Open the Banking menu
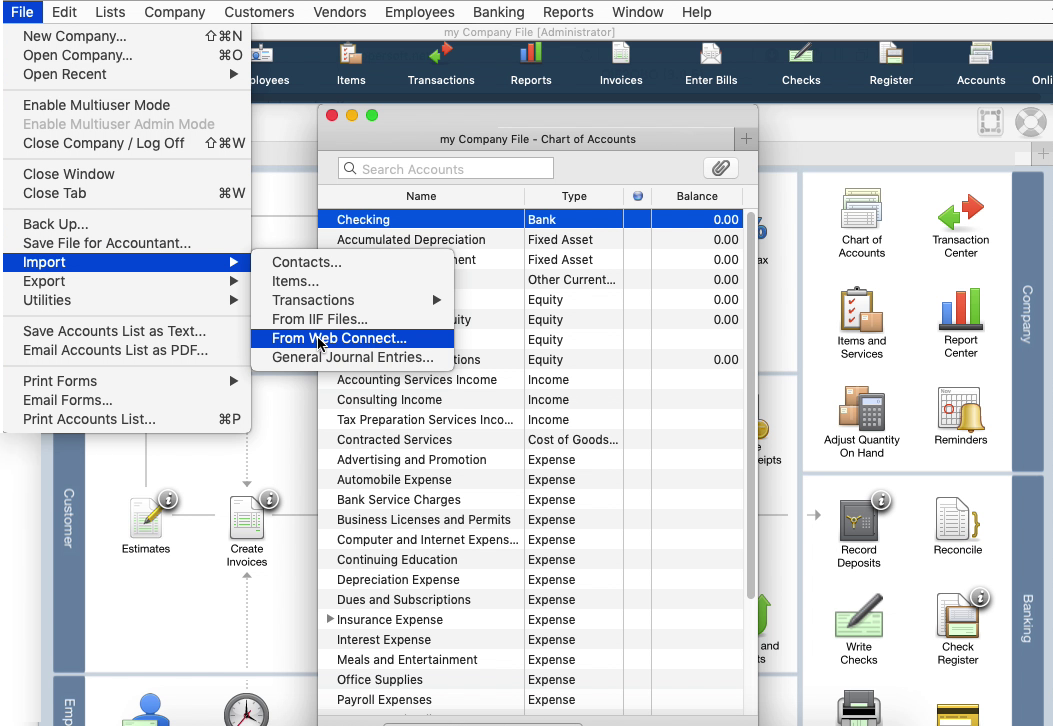Image resolution: width=1053 pixels, height=726 pixels. [498, 12]
